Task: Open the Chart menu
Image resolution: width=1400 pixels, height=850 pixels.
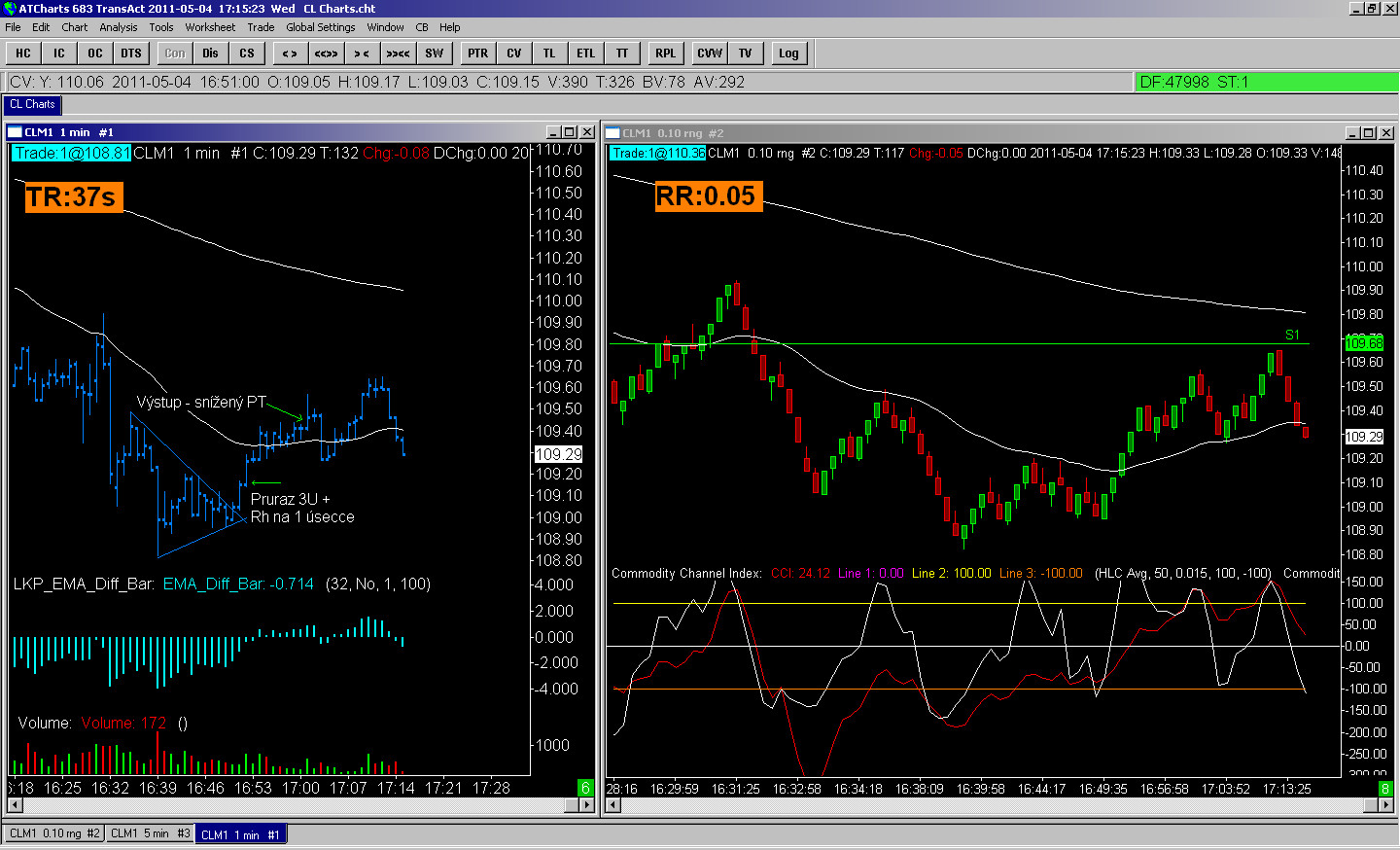Action: [75, 27]
